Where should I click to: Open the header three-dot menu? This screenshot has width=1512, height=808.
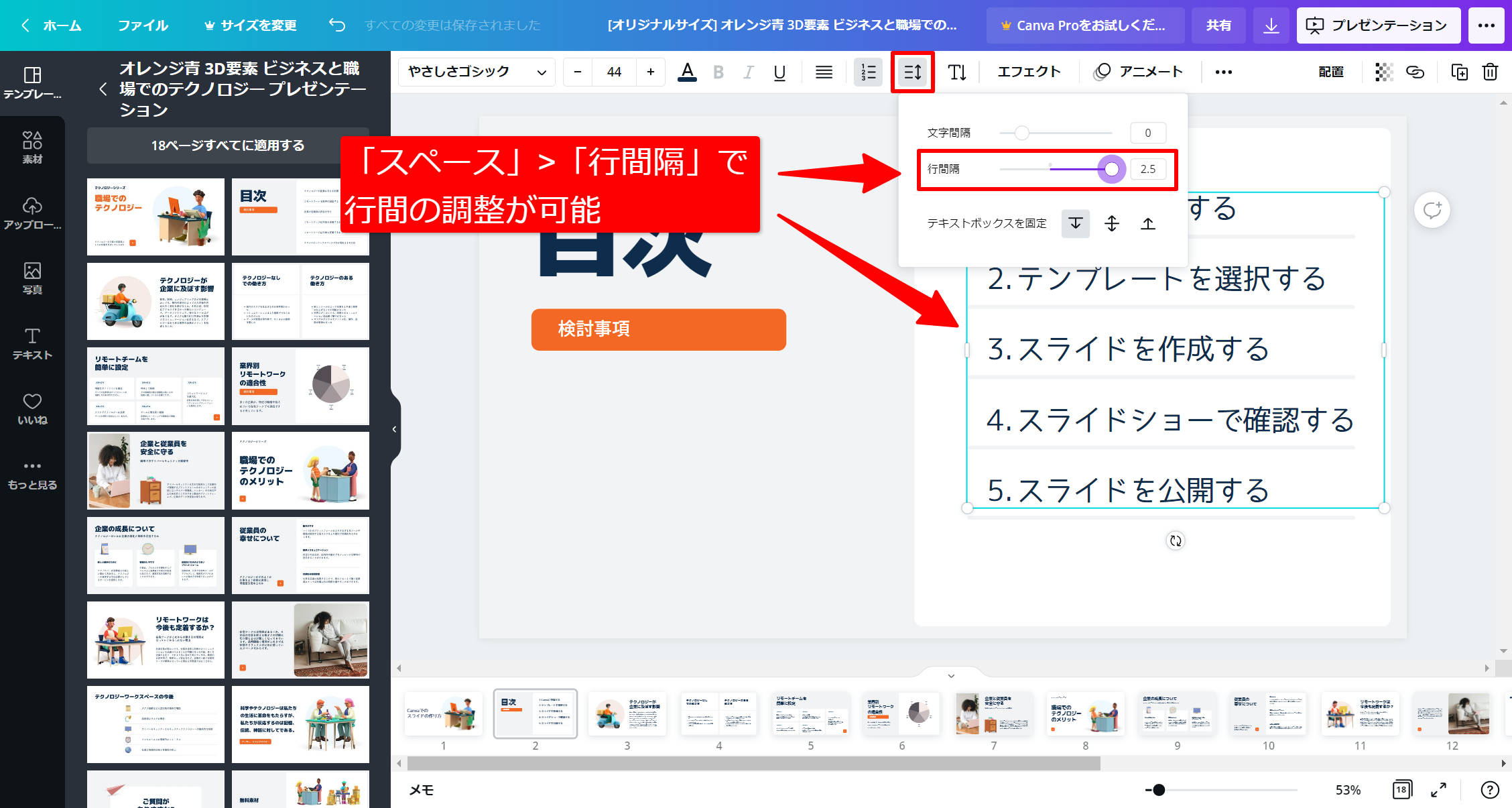(1487, 25)
